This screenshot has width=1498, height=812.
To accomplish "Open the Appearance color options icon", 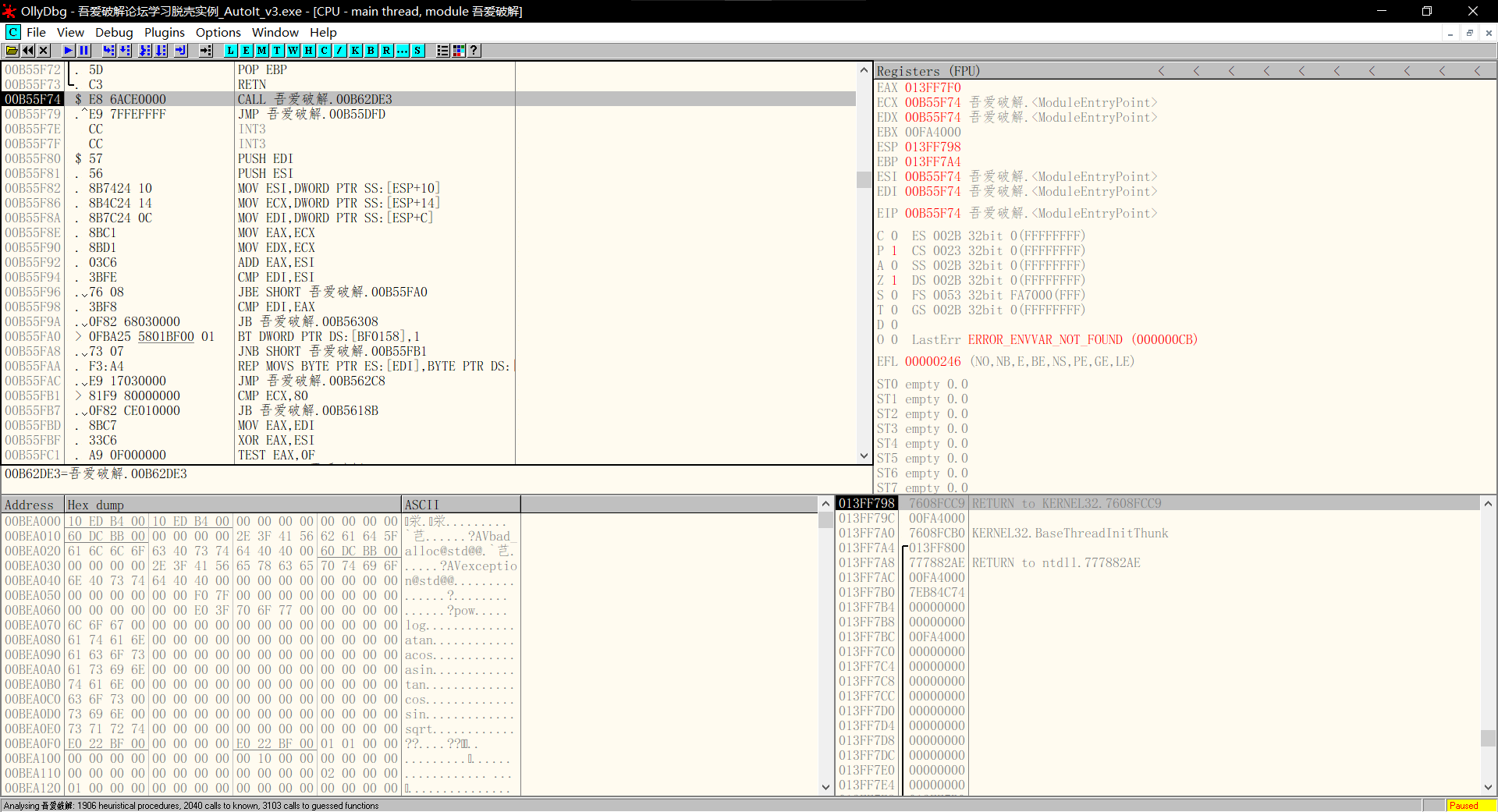I will [x=459, y=51].
